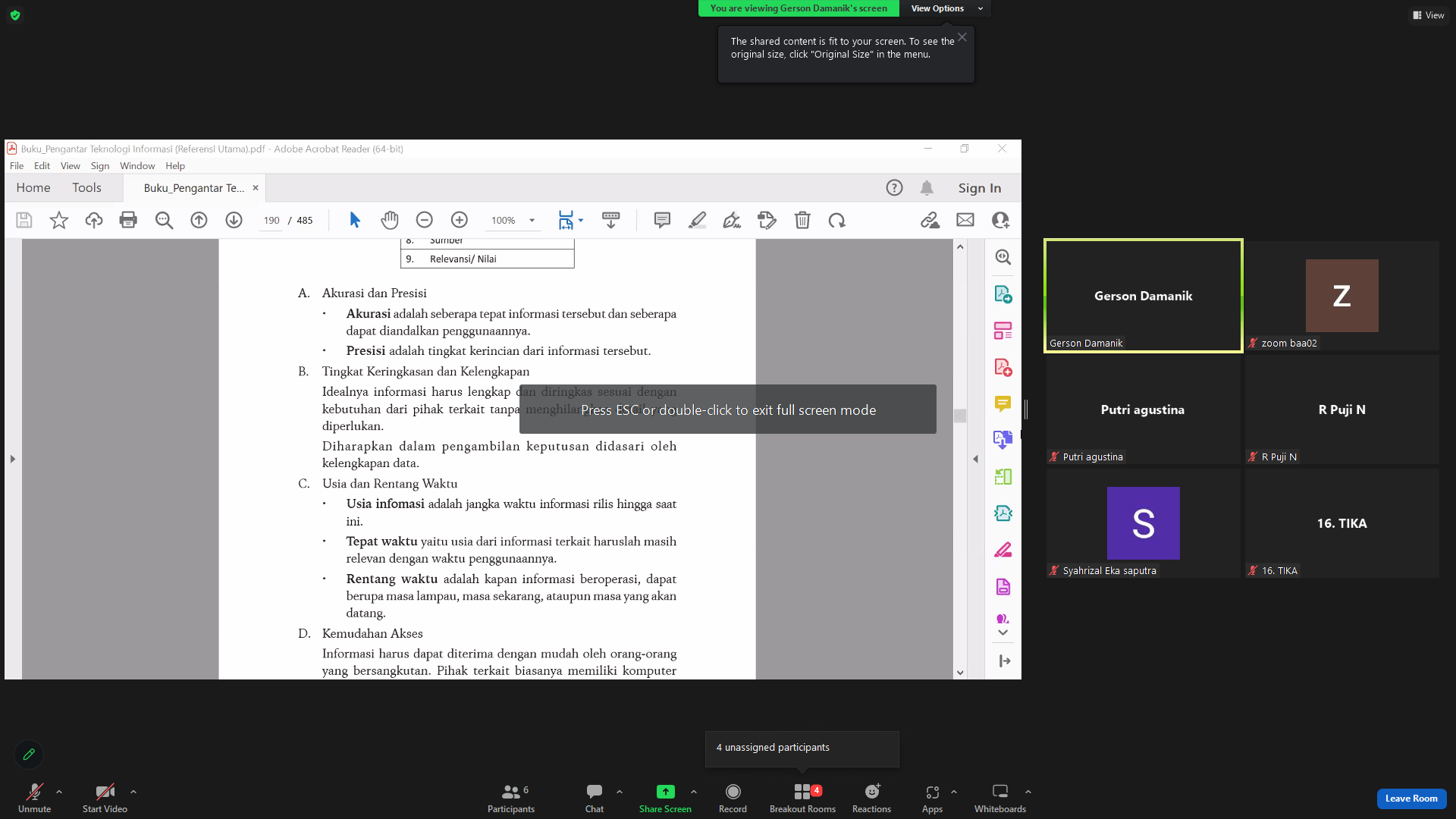Open the Fill & Sign tool in right pane

click(x=1003, y=550)
